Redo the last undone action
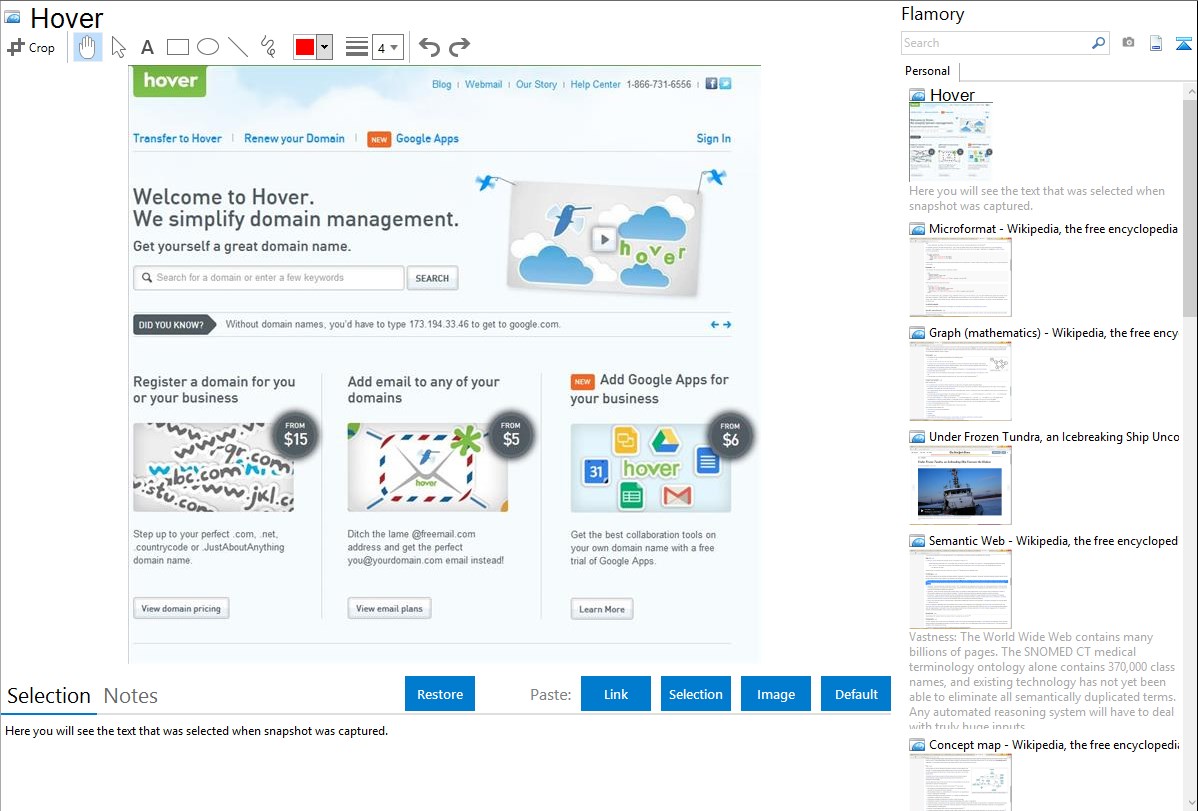This screenshot has height=811, width=1198. pos(459,47)
